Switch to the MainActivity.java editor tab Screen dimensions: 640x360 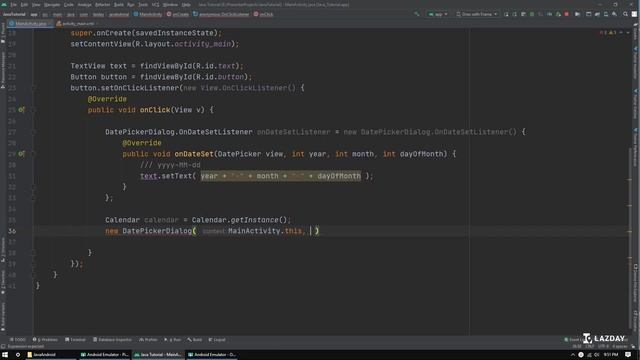(x=31, y=24)
